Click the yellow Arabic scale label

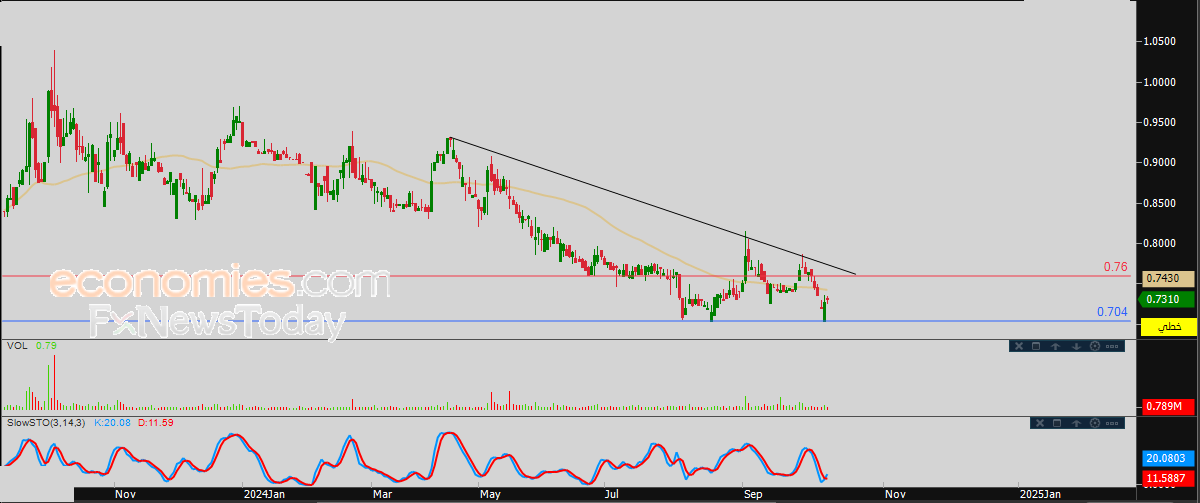[x=1168, y=327]
